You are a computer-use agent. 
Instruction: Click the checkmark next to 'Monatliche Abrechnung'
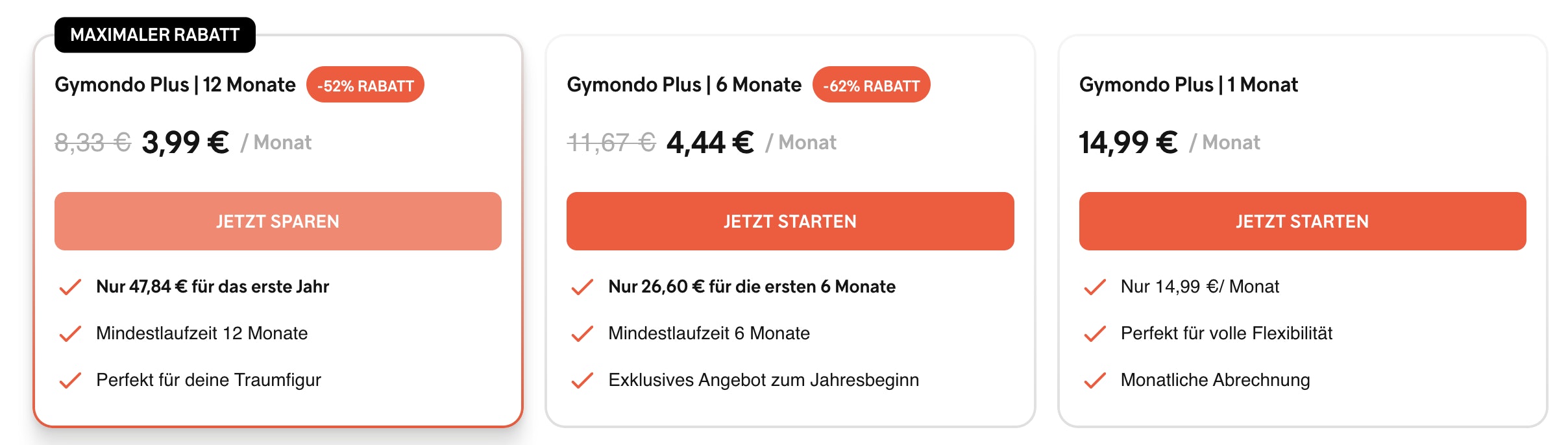point(1094,380)
